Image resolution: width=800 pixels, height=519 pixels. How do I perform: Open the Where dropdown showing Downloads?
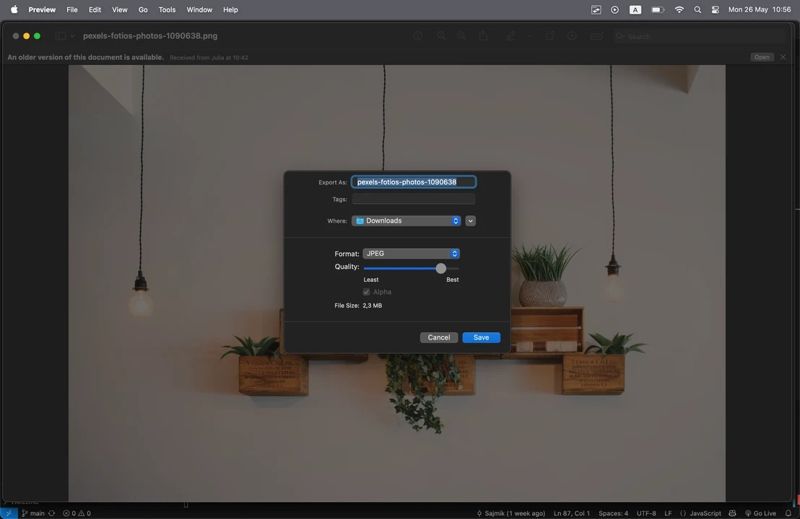[x=406, y=221]
